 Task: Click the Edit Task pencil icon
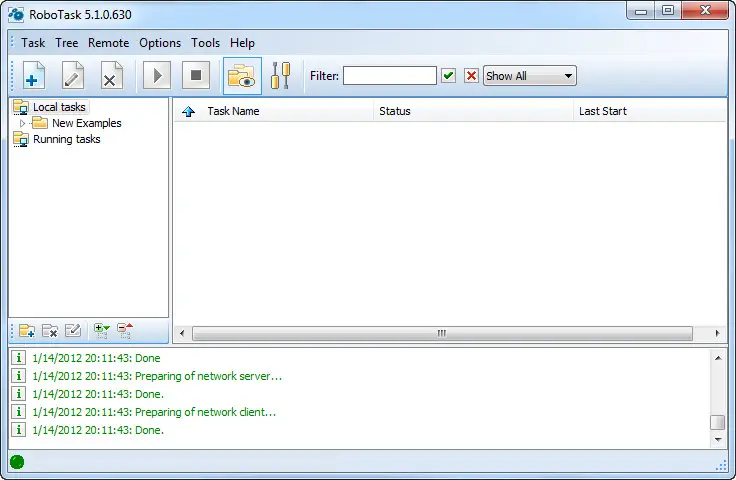73,76
